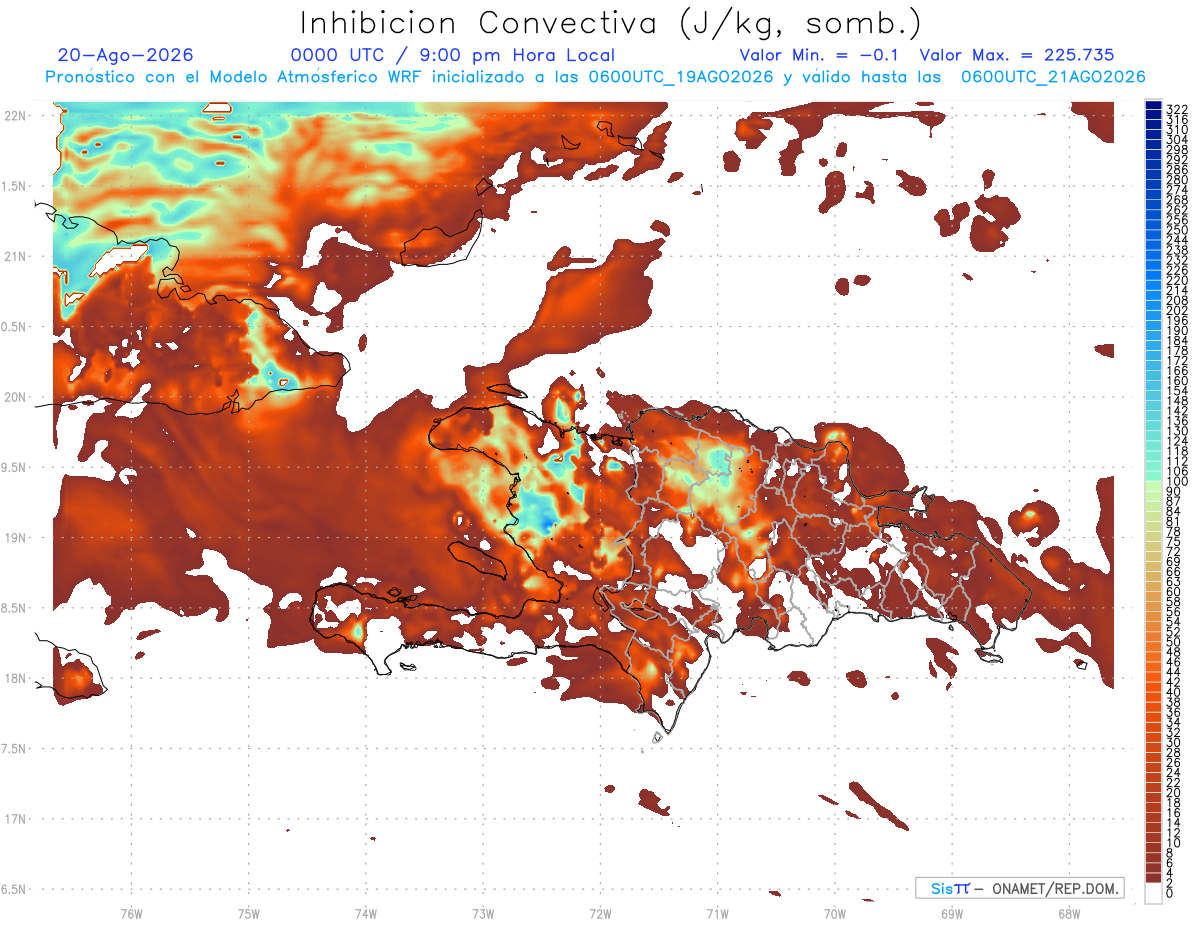Viewport: 1200px width, 927px height.
Task: Click the '0.5N' latitude label
Action: [15, 327]
